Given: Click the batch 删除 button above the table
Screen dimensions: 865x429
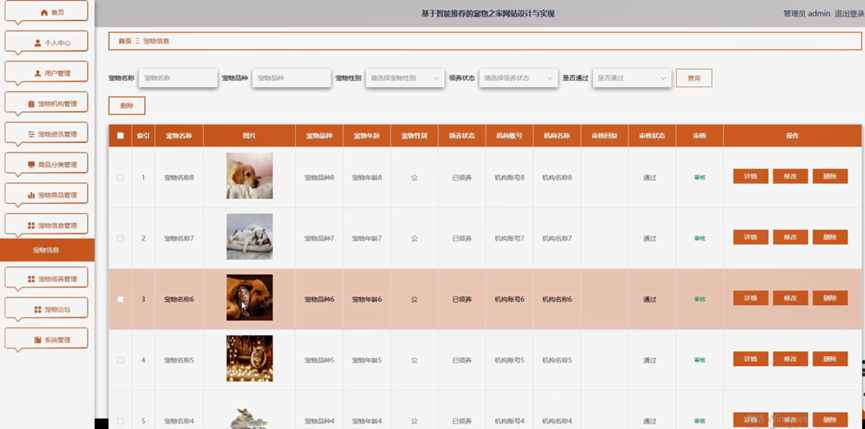Looking at the screenshot, I should click(127, 106).
